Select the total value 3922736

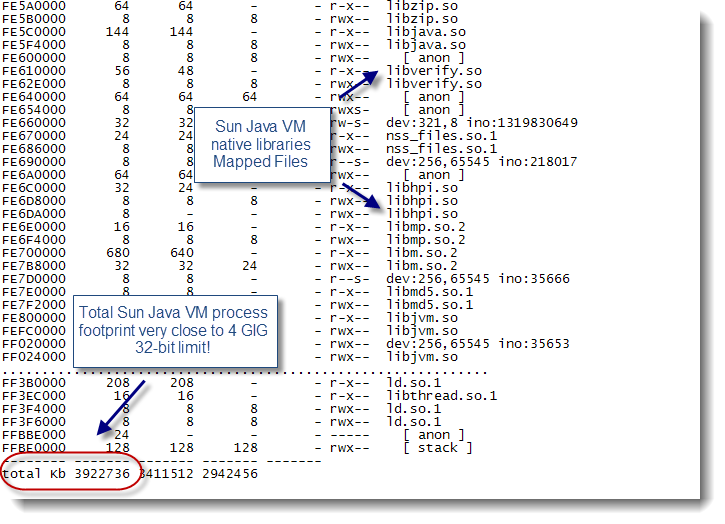click(x=102, y=474)
